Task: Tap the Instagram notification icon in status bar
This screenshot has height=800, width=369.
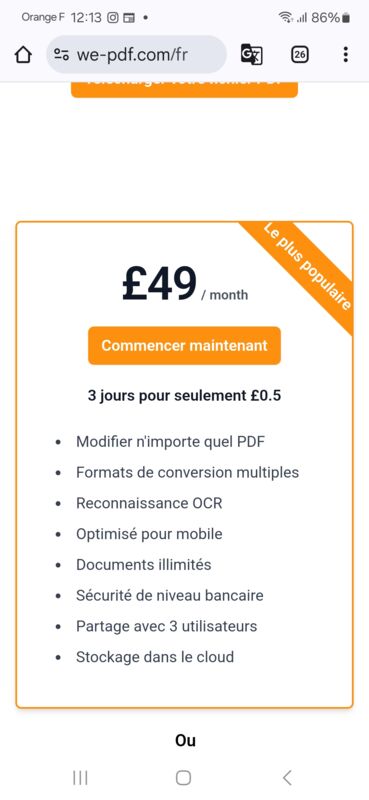Action: (x=113, y=17)
